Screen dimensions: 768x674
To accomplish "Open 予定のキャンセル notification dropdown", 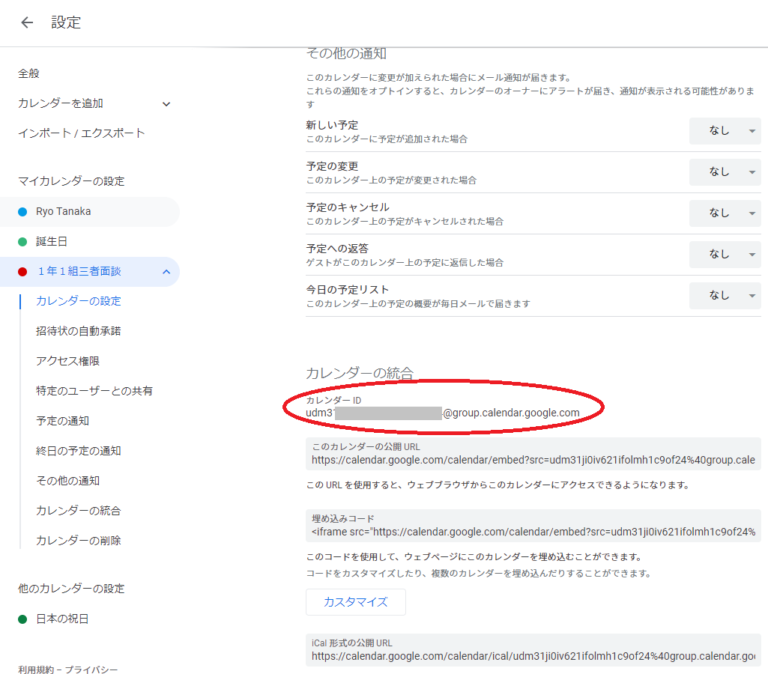I will 724,213.
